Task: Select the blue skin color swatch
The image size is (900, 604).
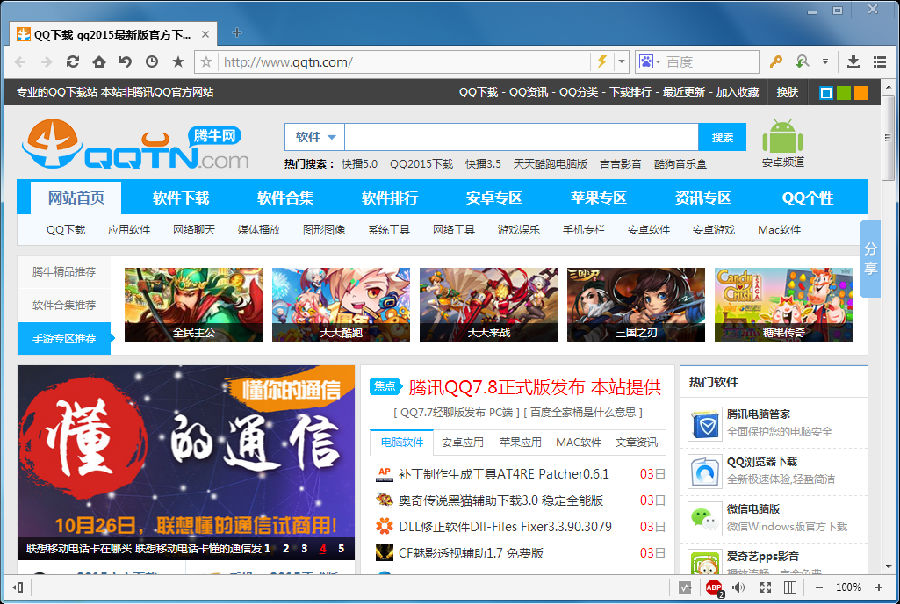Action: pyautogui.click(x=826, y=92)
